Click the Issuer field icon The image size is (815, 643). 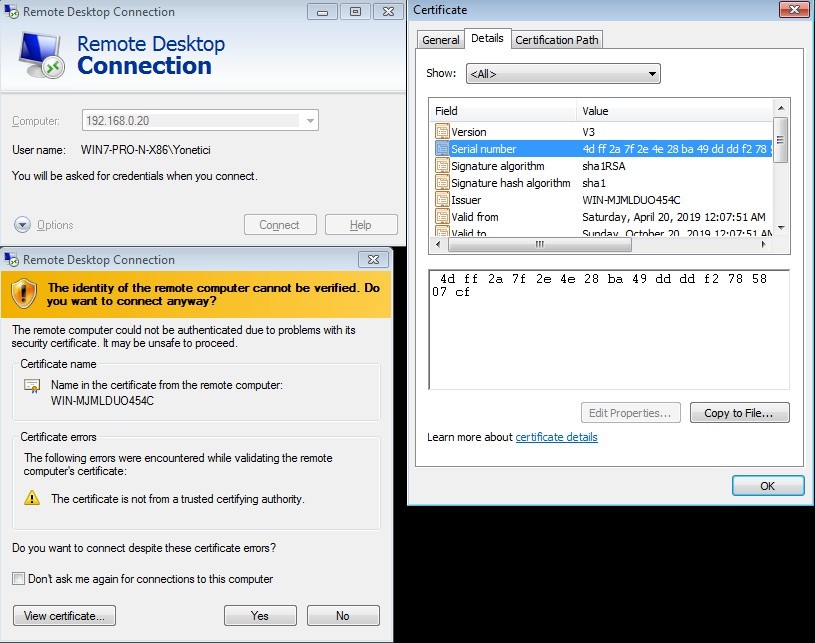click(x=442, y=200)
